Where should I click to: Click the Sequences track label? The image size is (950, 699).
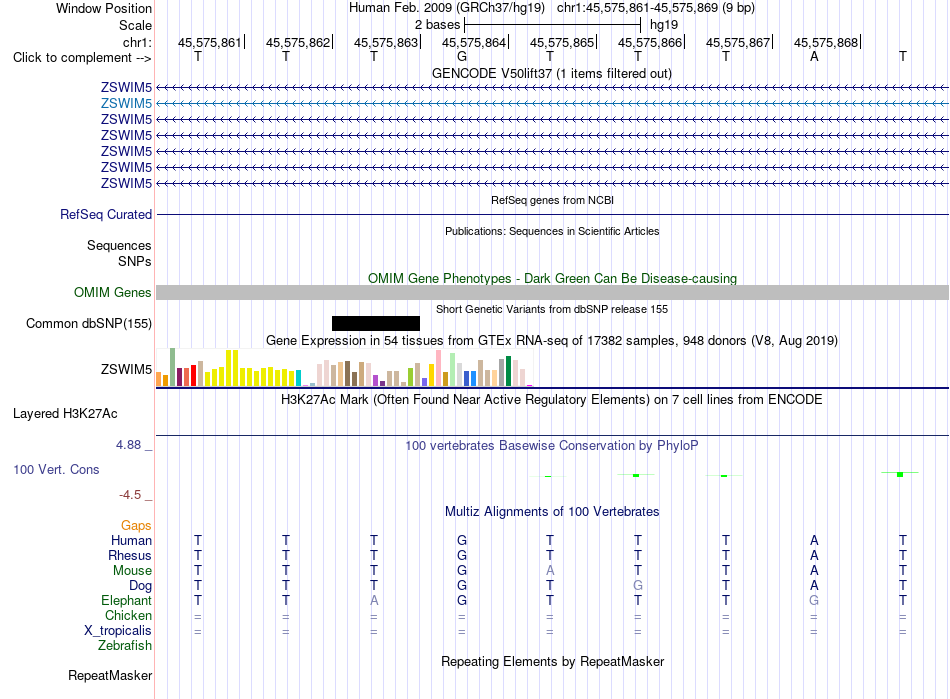pos(119,245)
